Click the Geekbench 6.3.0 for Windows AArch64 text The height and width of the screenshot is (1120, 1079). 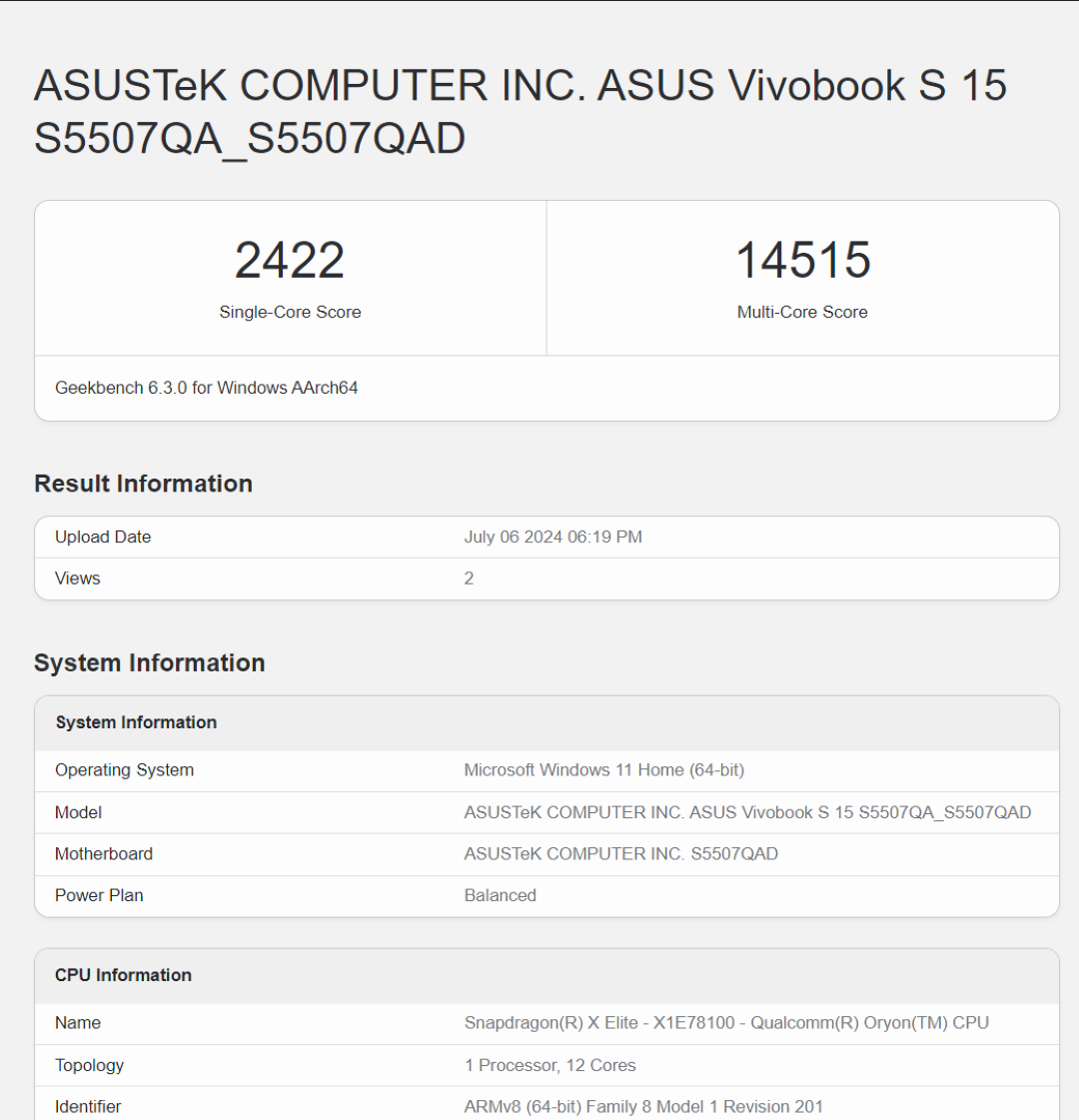coord(207,388)
